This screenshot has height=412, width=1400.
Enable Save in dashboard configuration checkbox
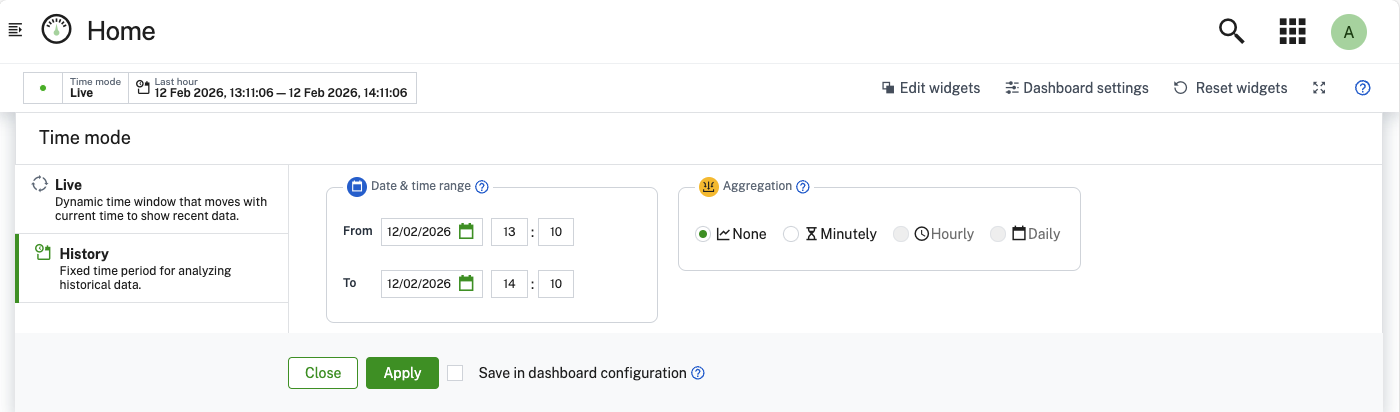click(456, 373)
